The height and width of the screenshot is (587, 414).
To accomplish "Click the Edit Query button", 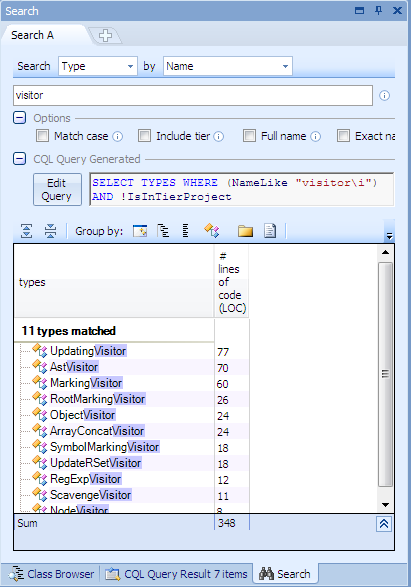I will pyautogui.click(x=57, y=189).
